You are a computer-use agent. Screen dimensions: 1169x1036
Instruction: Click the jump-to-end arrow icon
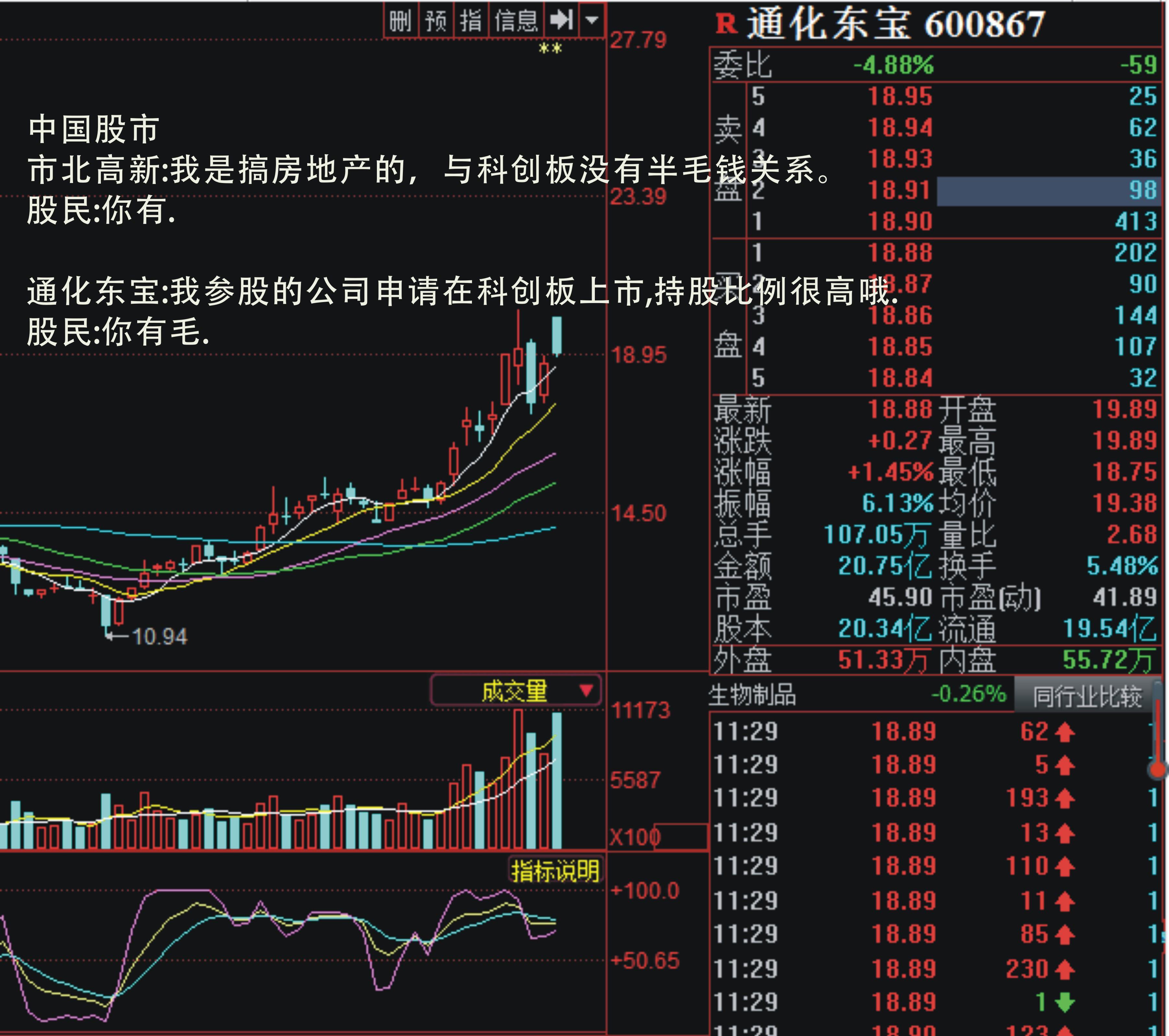coord(561,20)
